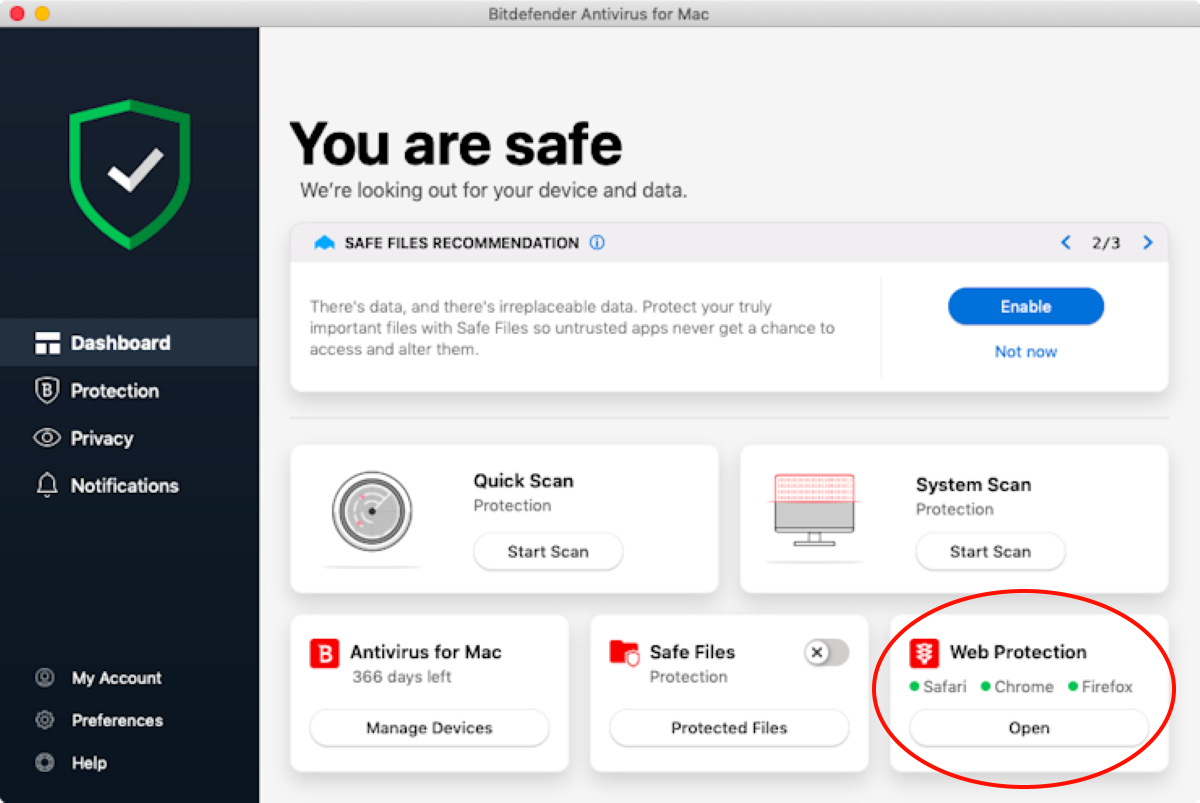This screenshot has width=1200, height=803.
Task: Open the Privacy section
Action: 129,438
